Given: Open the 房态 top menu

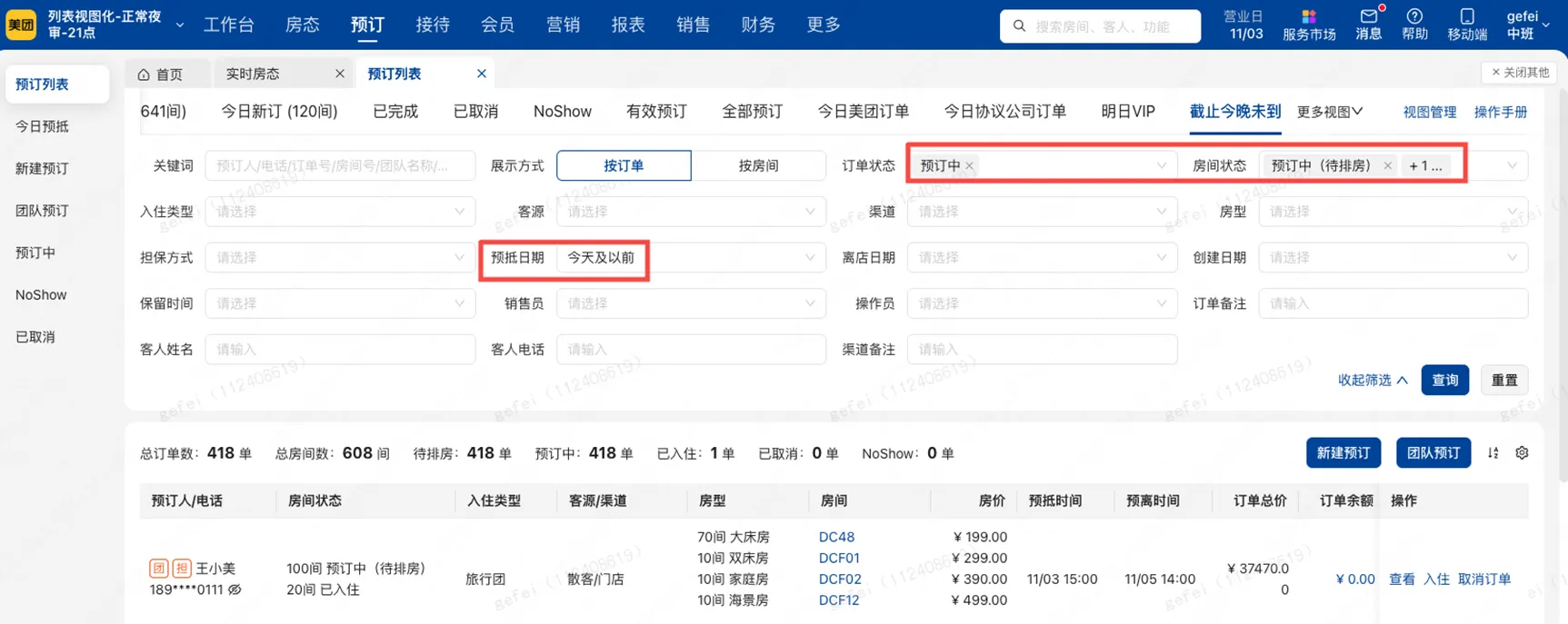Looking at the screenshot, I should tap(303, 25).
